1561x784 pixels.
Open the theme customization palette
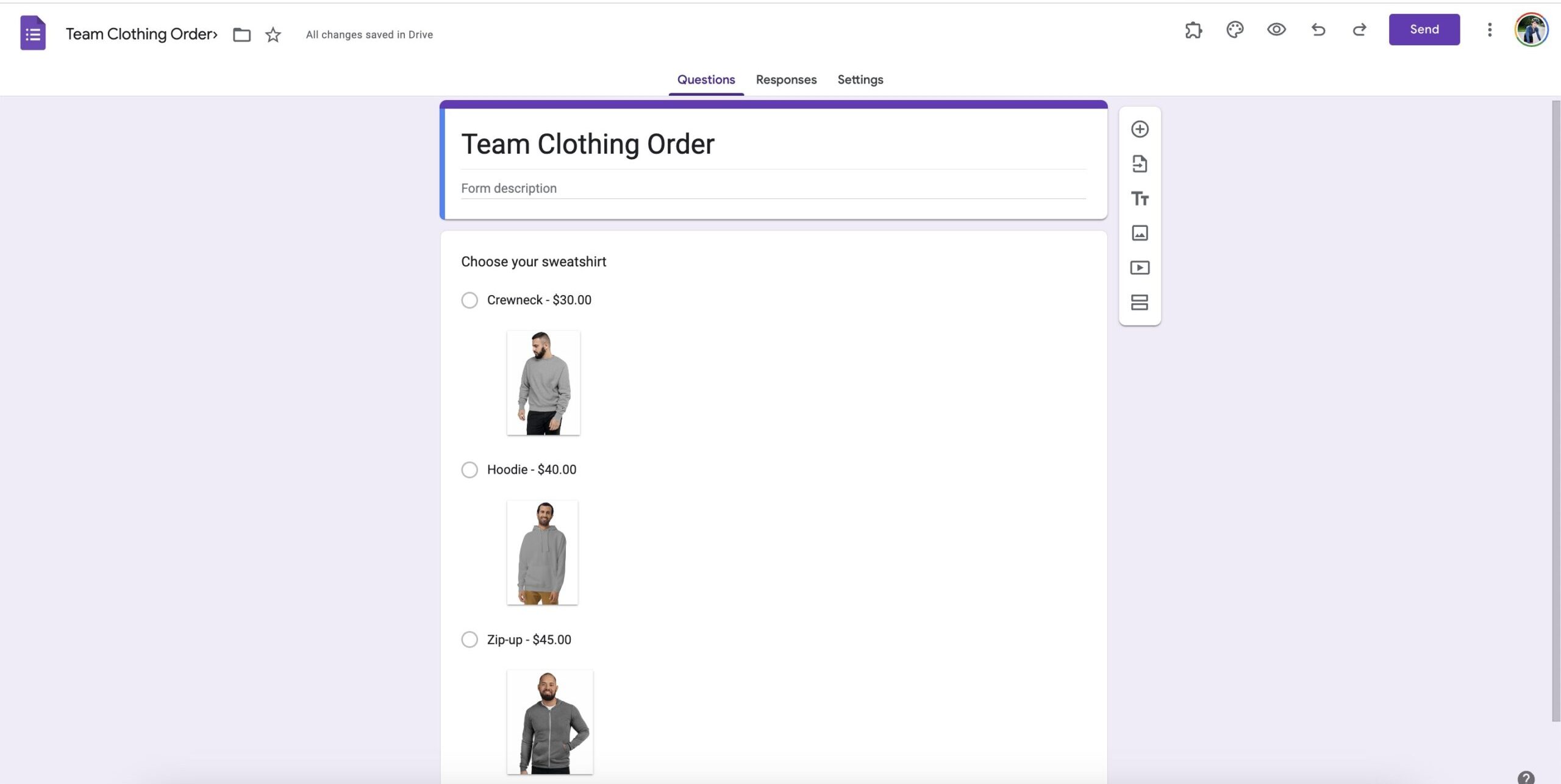coord(1235,29)
